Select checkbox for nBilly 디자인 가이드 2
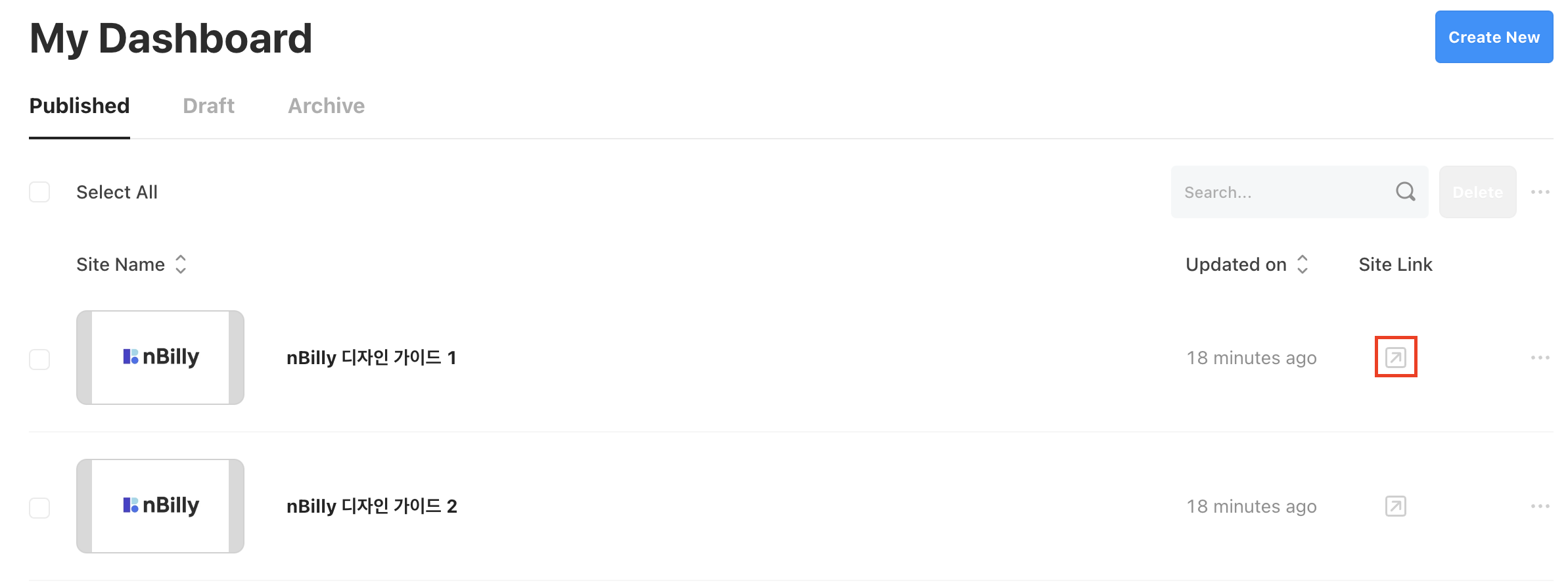 39,508
